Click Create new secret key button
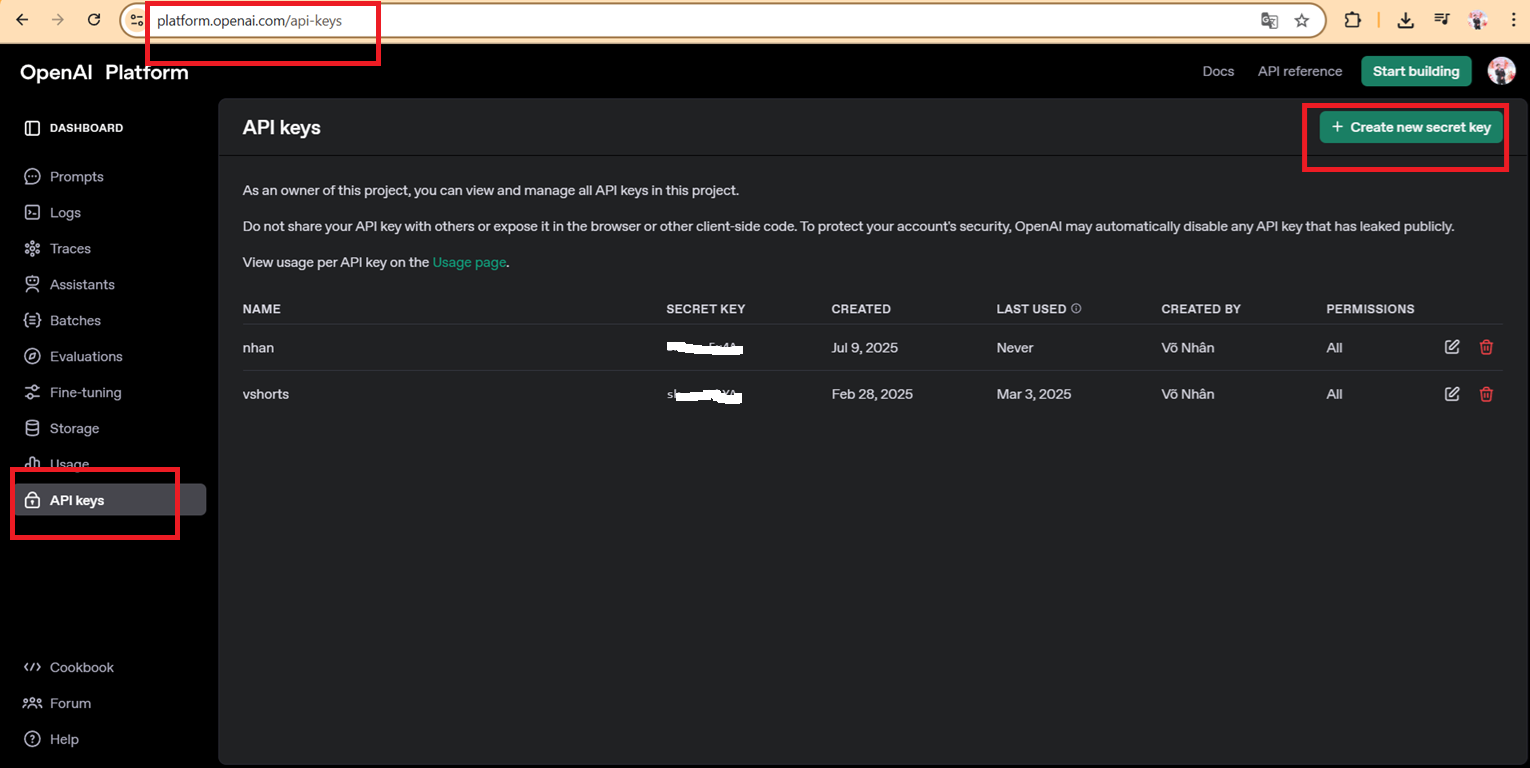Screen dimensions: 1530x768 pyautogui.click(x=1411, y=127)
